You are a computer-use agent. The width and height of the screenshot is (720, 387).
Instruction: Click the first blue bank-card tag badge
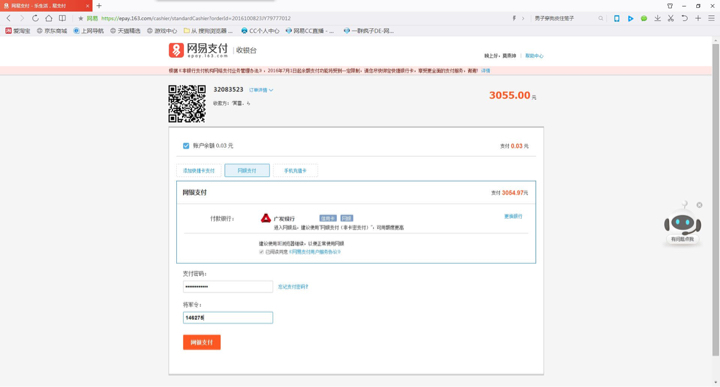(x=328, y=218)
